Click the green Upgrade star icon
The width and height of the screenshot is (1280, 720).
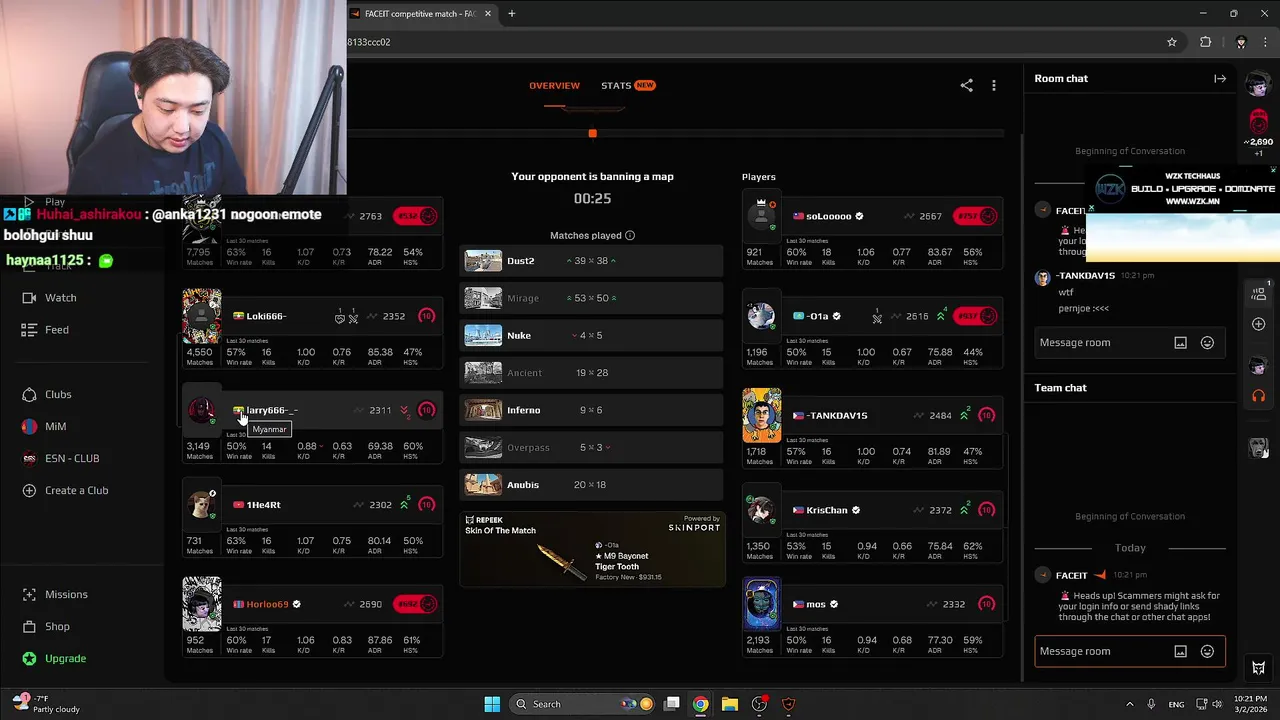pos(29,659)
